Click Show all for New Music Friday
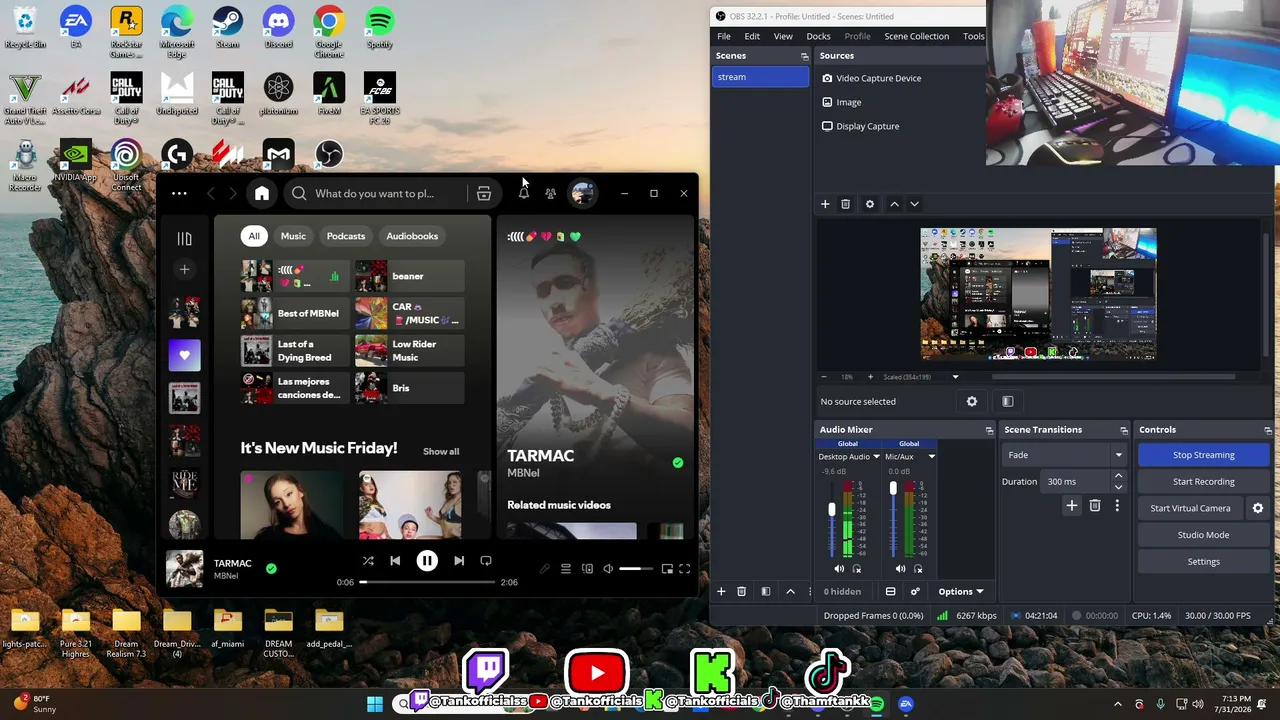This screenshot has height=720, width=1280. pyautogui.click(x=441, y=451)
